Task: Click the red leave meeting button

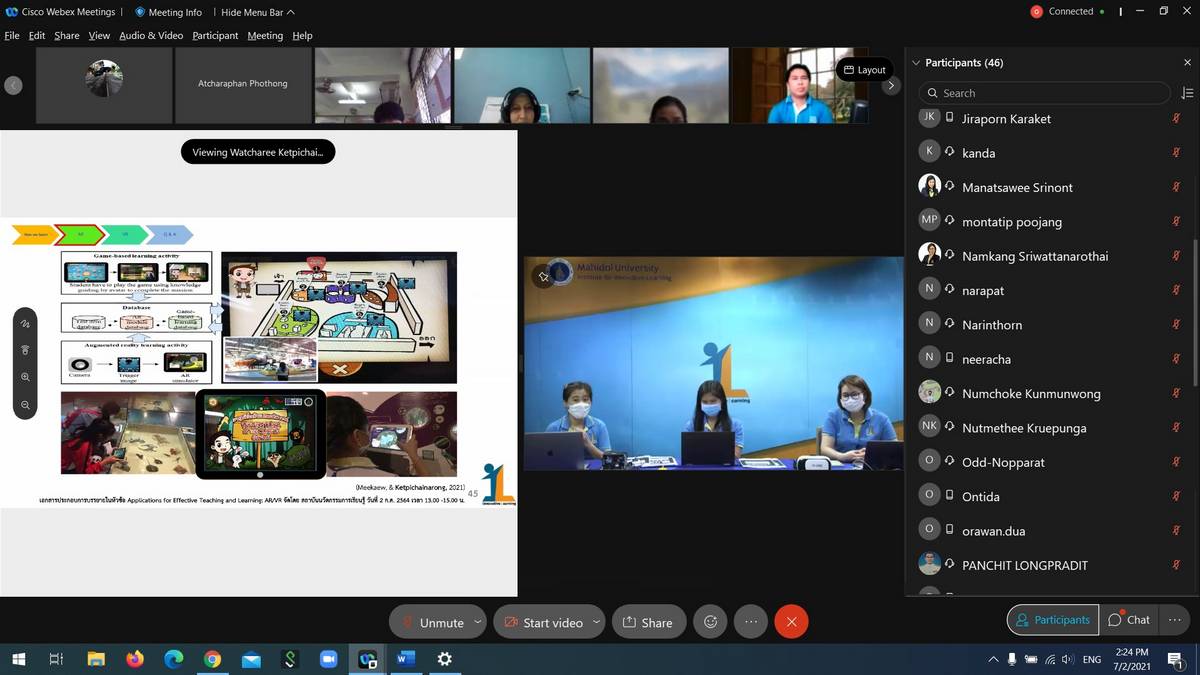Action: 791,622
